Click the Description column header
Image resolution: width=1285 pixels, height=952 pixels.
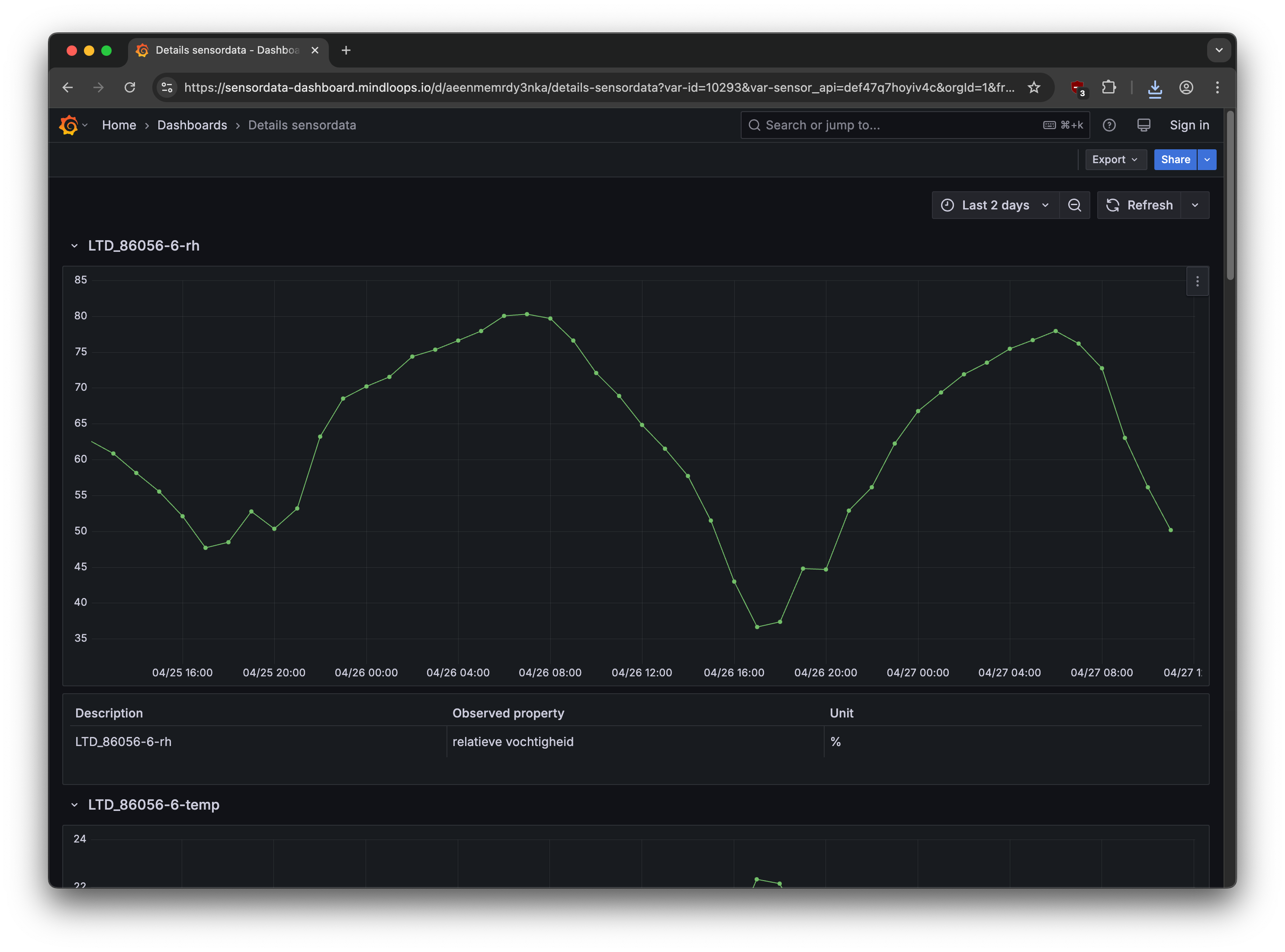109,713
